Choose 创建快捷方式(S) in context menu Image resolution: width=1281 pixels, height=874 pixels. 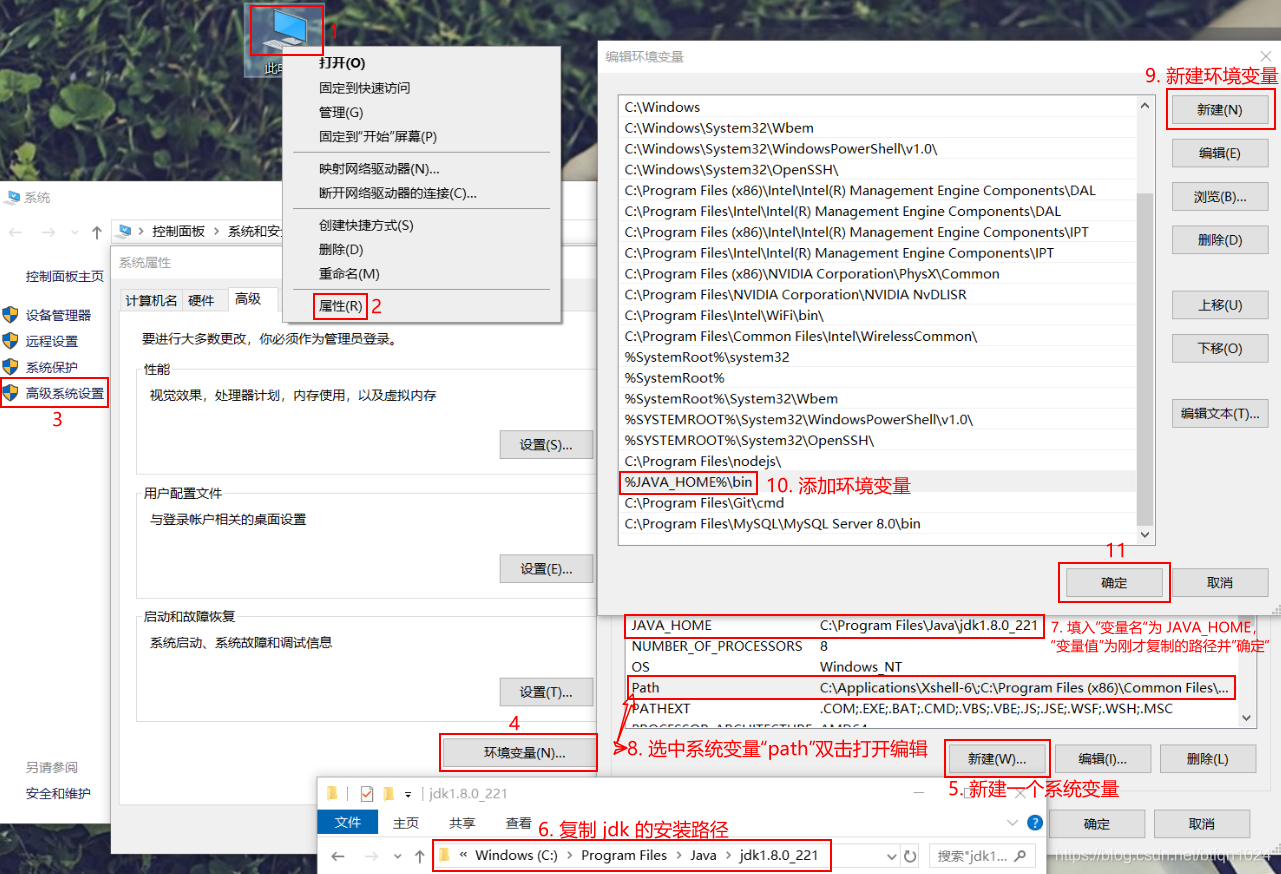pyautogui.click(x=366, y=226)
